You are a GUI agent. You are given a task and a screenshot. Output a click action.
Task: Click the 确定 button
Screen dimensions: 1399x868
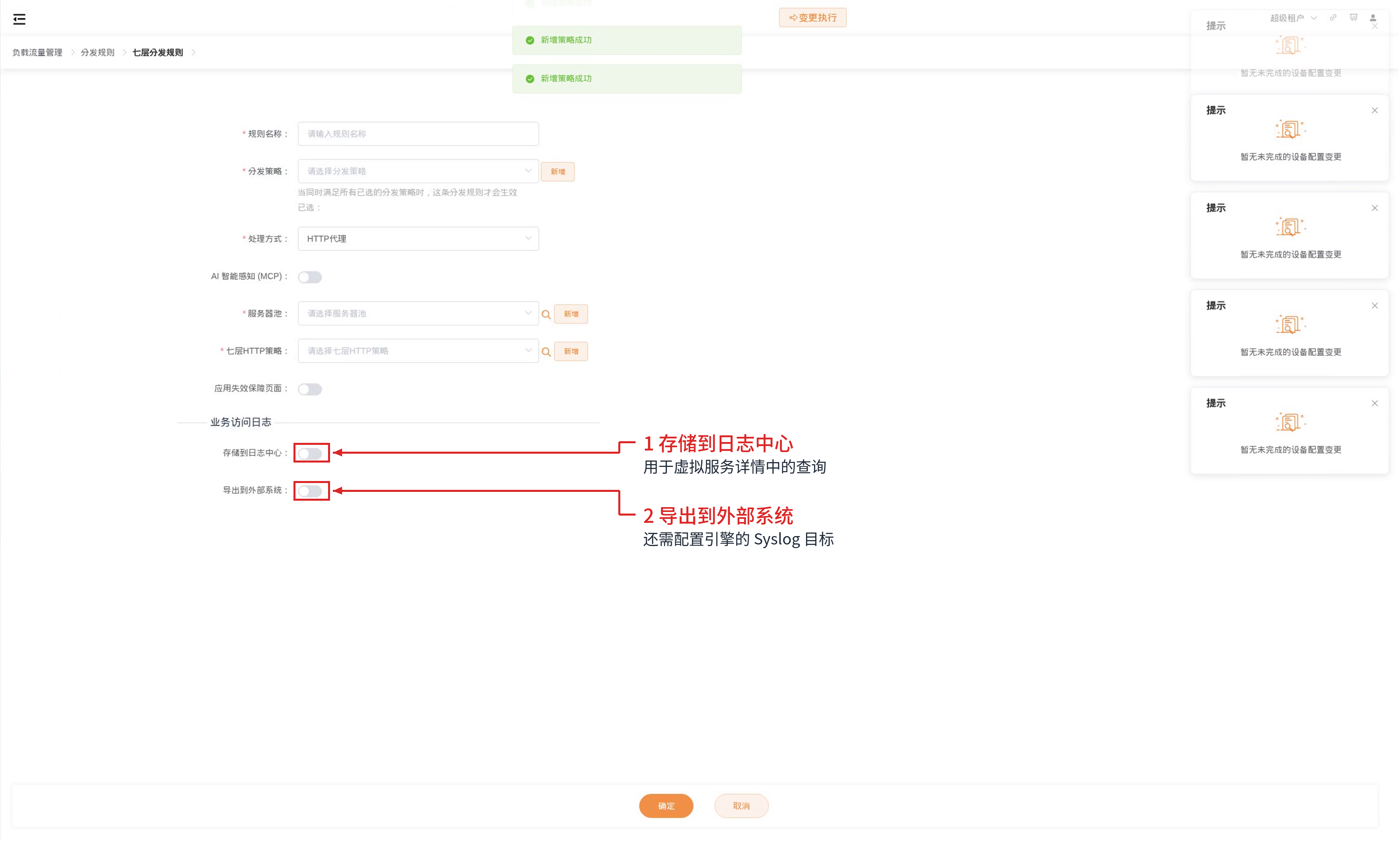point(666,806)
